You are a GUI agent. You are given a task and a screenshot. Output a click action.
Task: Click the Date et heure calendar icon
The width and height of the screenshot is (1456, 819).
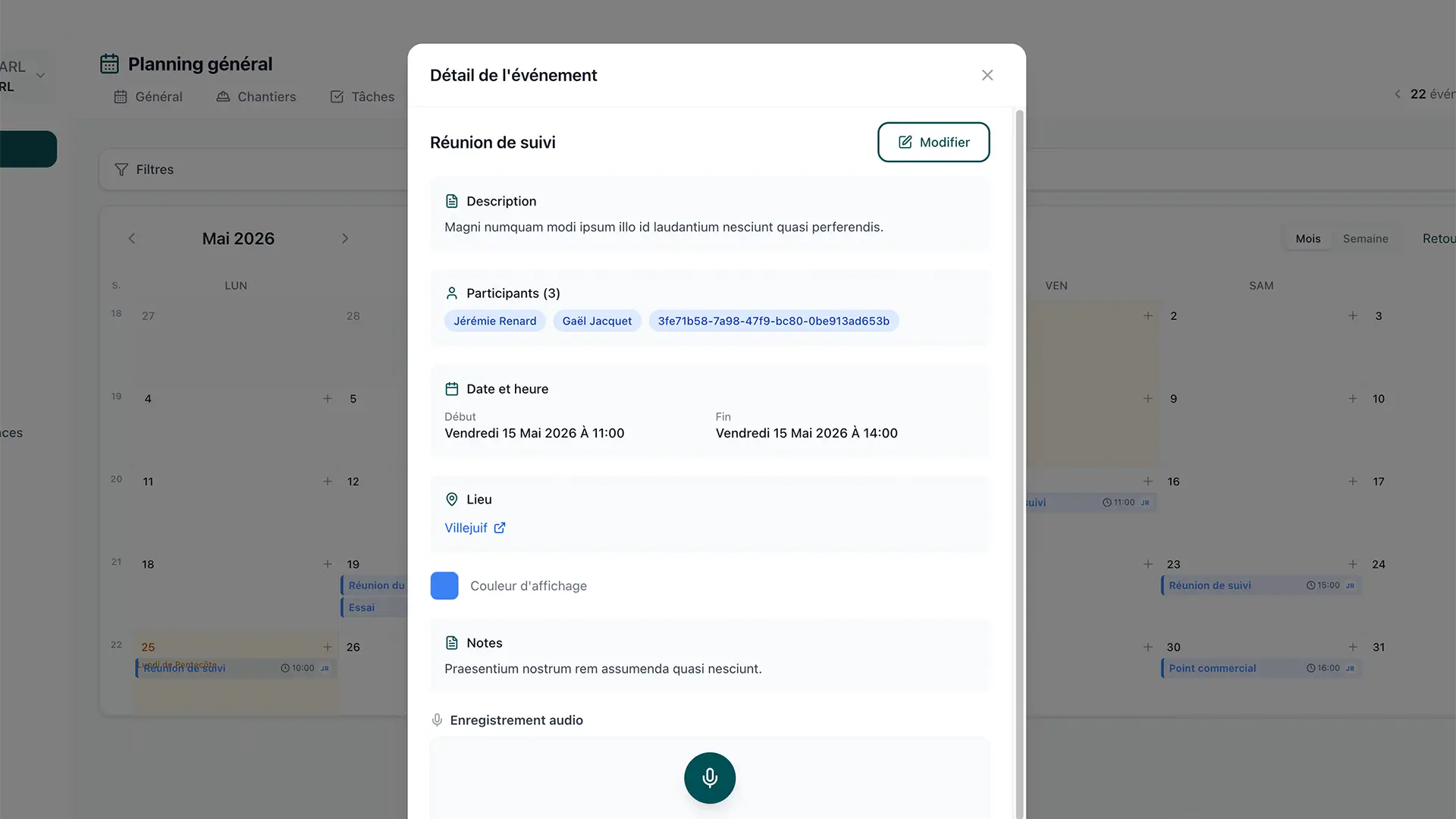(x=452, y=389)
